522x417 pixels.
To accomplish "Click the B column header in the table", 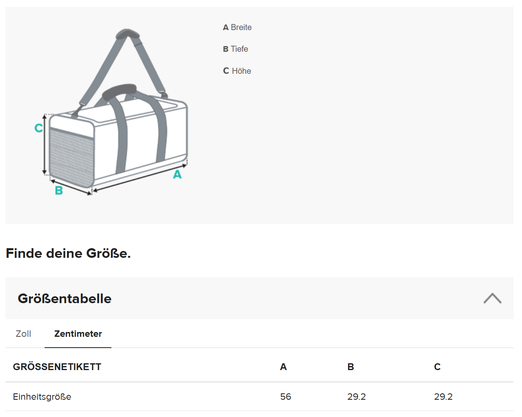I will tap(350, 367).
